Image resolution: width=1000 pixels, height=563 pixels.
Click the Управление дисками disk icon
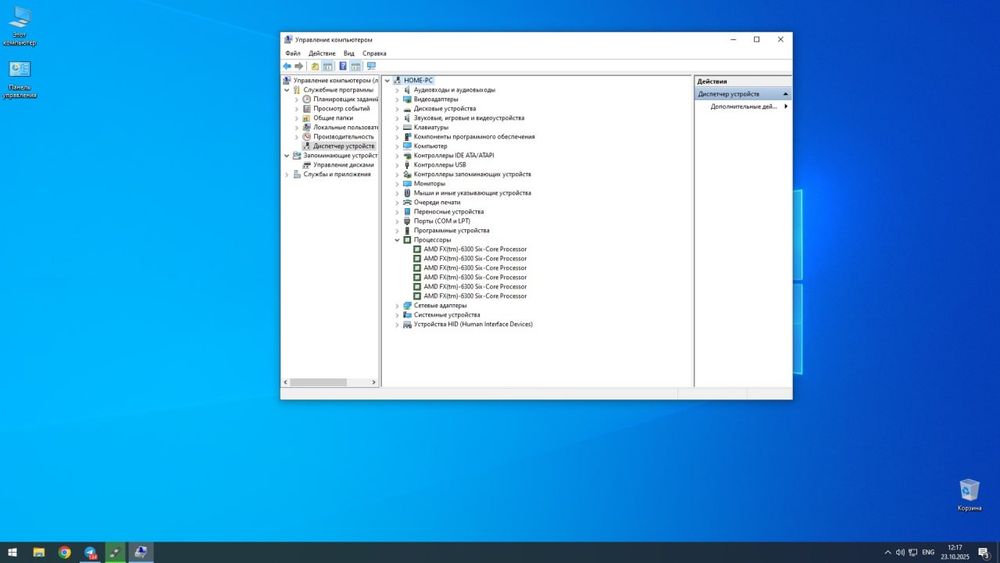click(x=307, y=165)
